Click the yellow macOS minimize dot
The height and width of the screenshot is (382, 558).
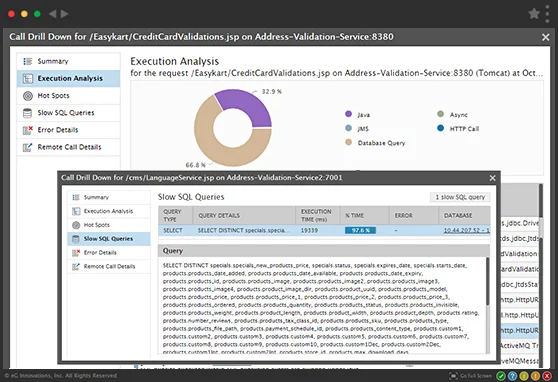click(x=24, y=14)
